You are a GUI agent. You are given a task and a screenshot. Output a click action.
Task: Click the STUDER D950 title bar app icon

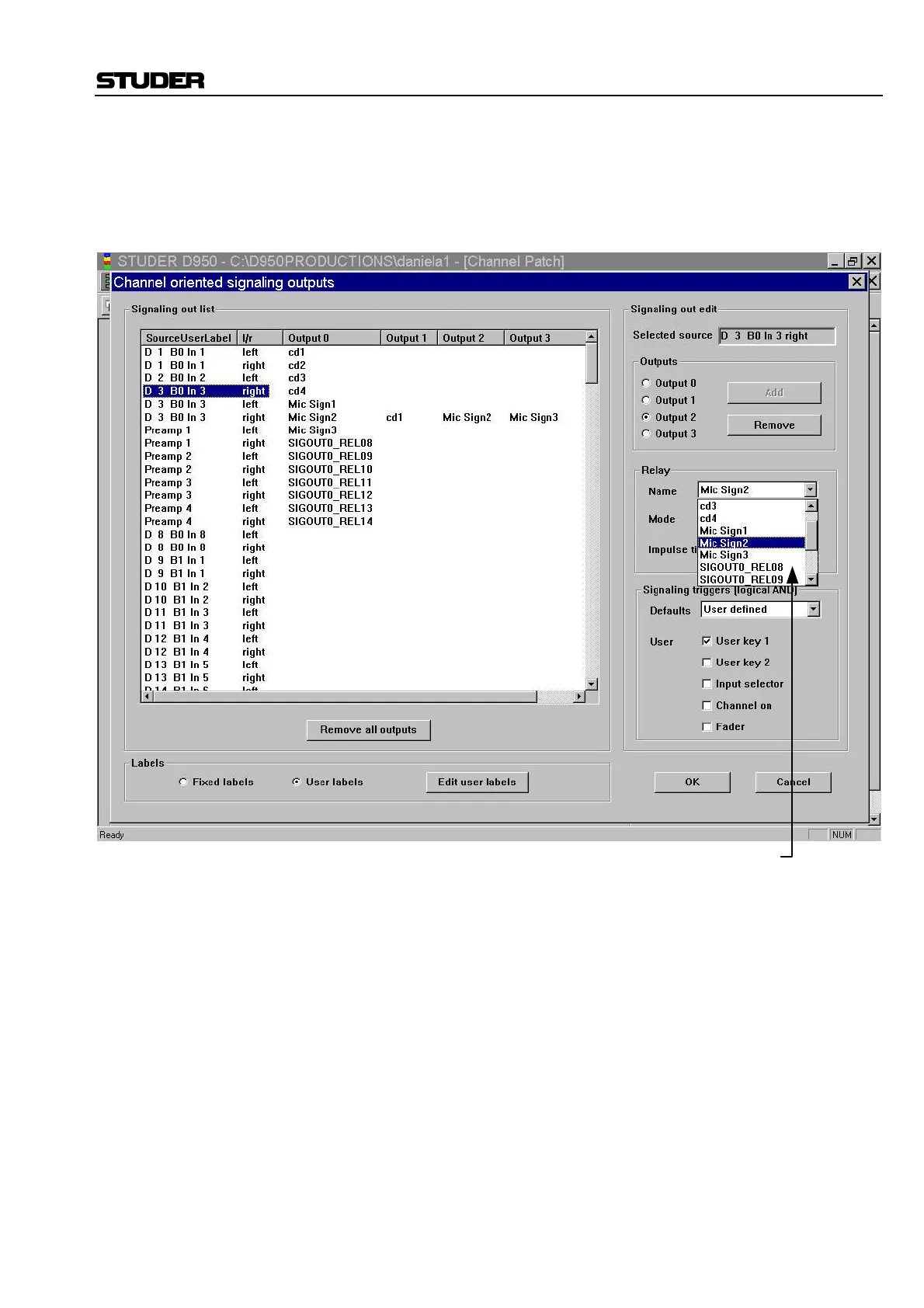pyautogui.click(x=107, y=261)
